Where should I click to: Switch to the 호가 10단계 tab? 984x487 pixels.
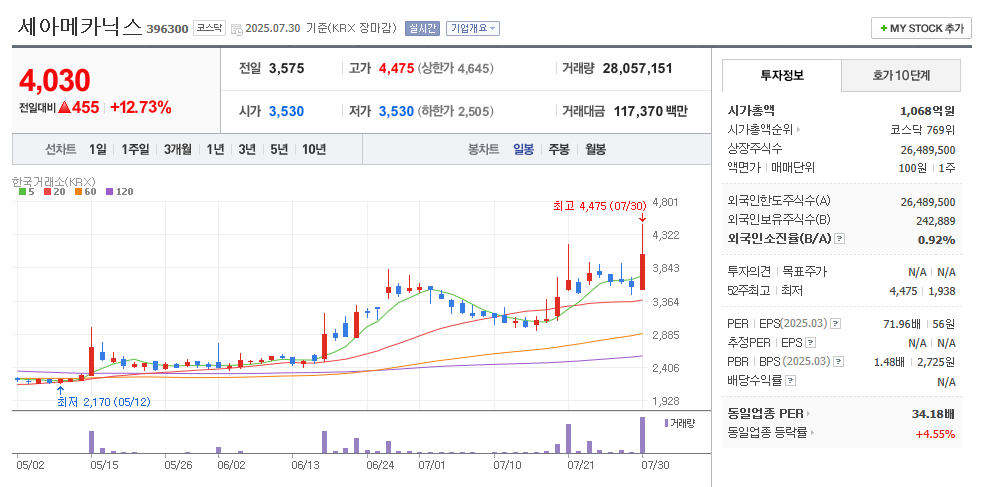[x=901, y=75]
